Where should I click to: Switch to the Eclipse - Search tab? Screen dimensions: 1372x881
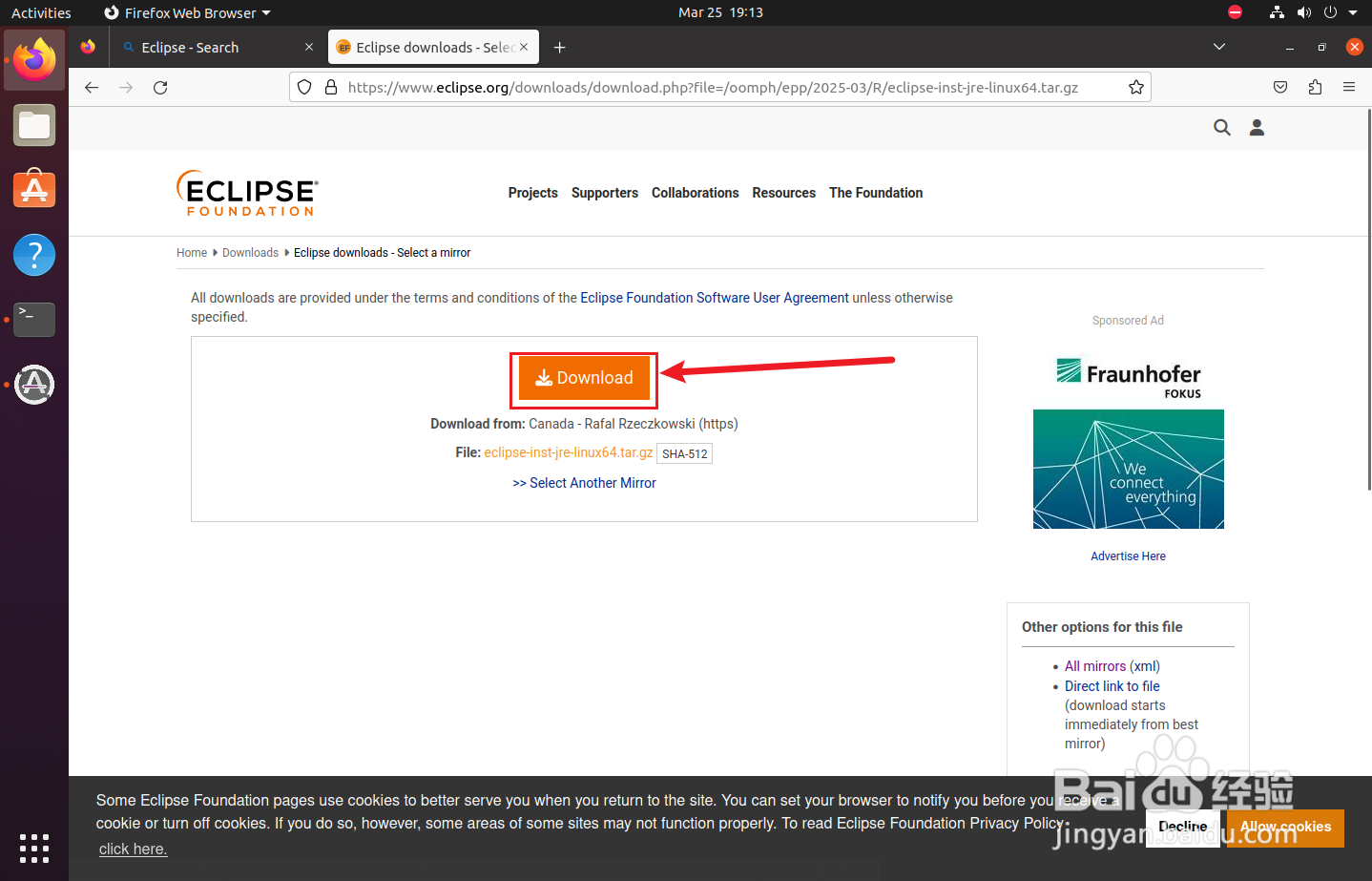point(218,47)
